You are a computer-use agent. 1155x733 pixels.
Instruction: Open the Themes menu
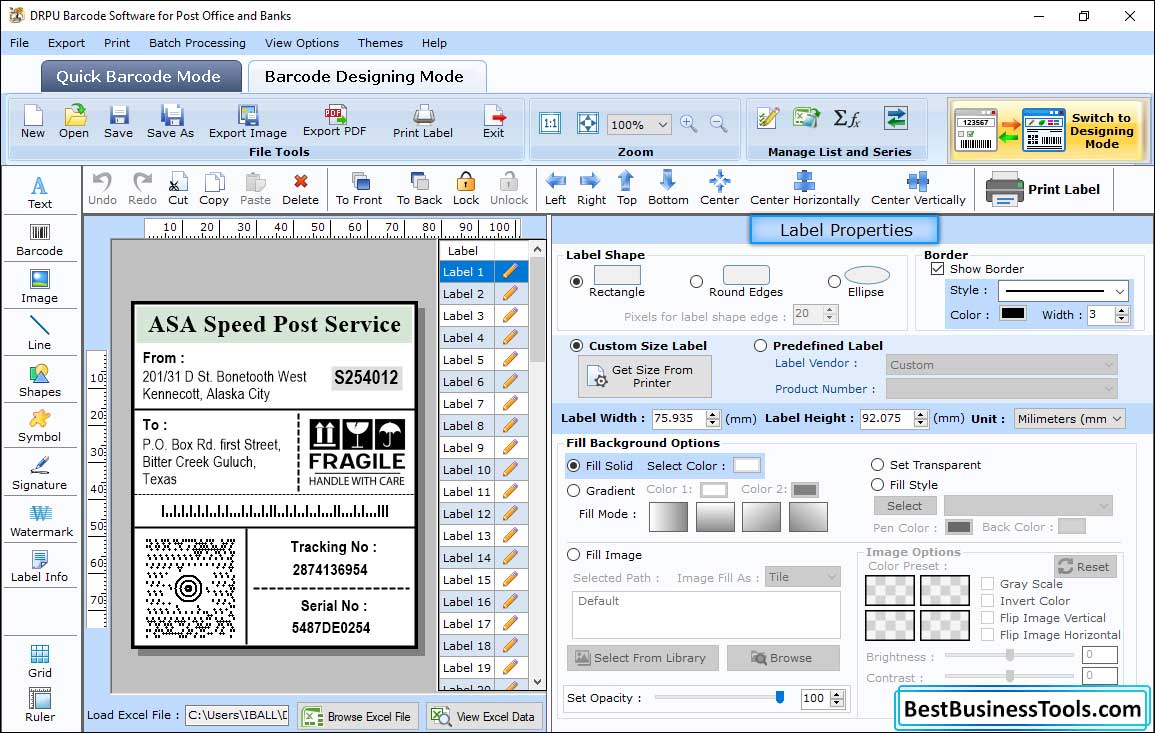click(x=380, y=43)
